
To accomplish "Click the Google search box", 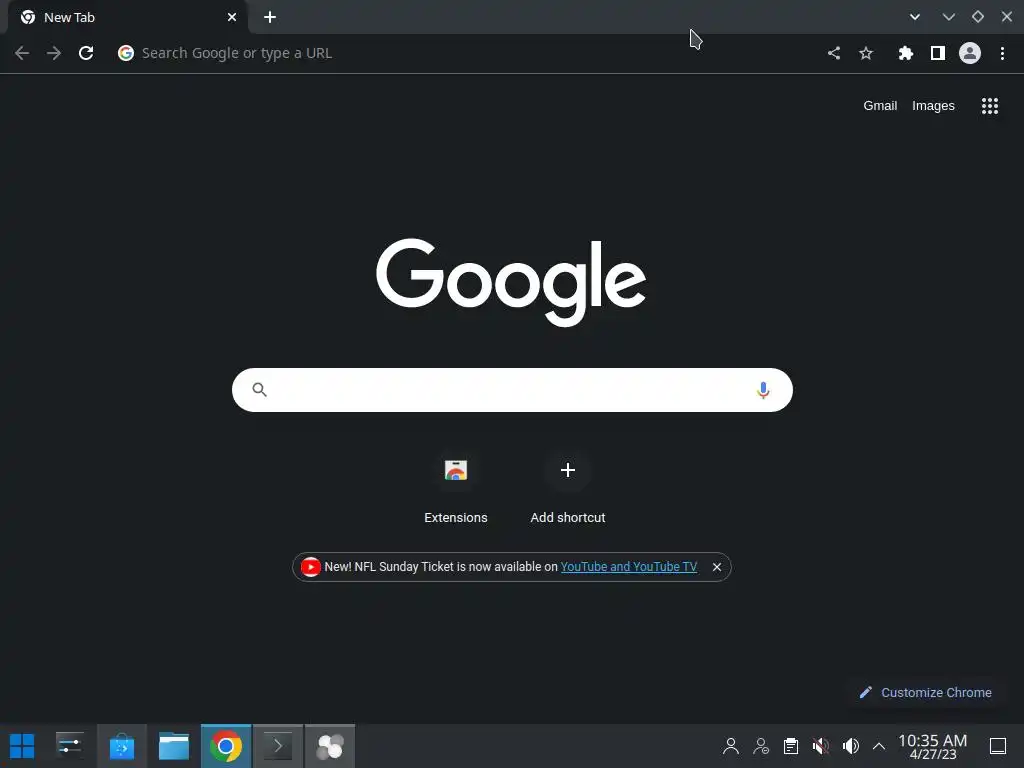I will pos(512,390).
